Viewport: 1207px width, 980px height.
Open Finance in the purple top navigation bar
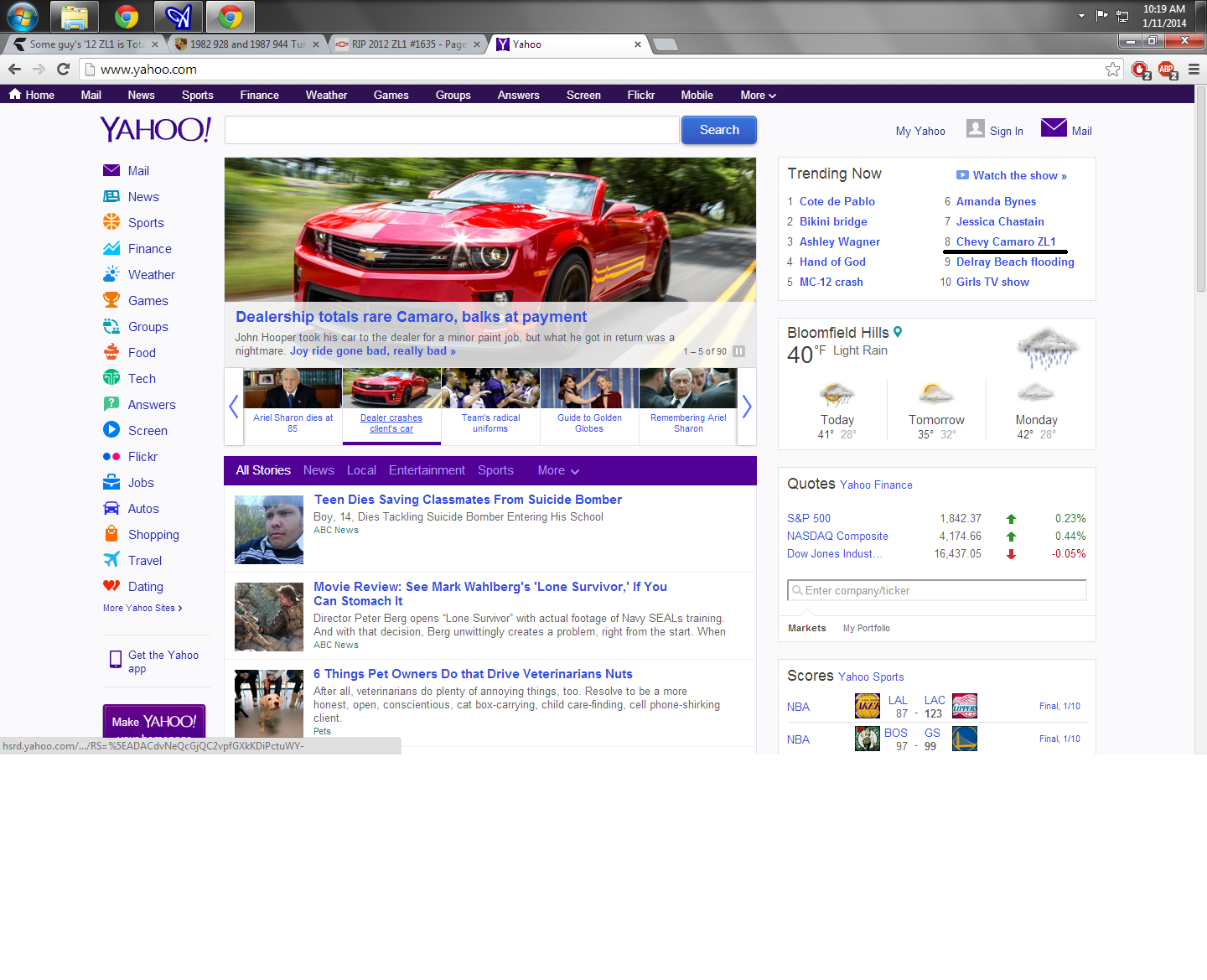pyautogui.click(x=260, y=96)
